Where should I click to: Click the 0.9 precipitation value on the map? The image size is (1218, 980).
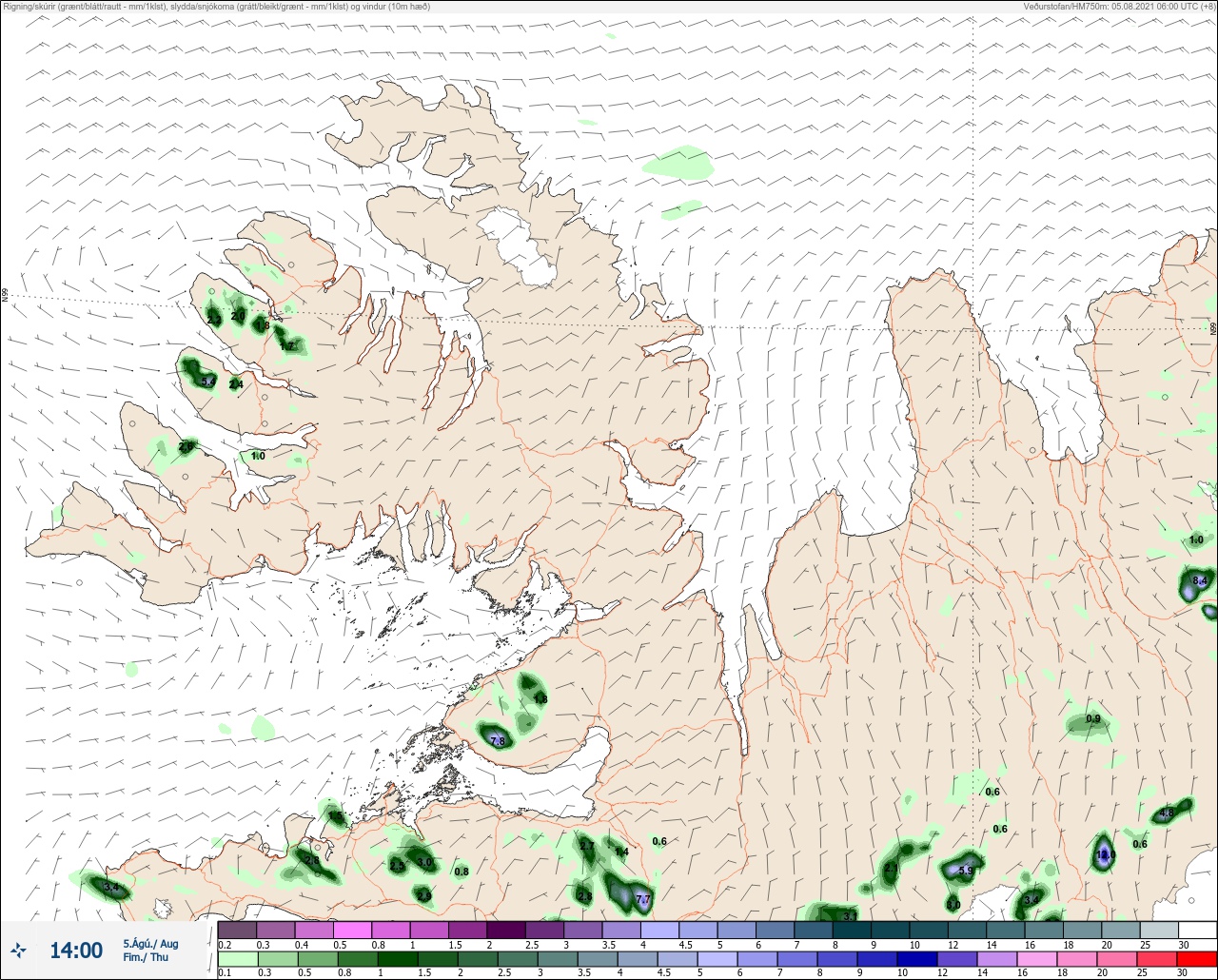coord(1093,718)
